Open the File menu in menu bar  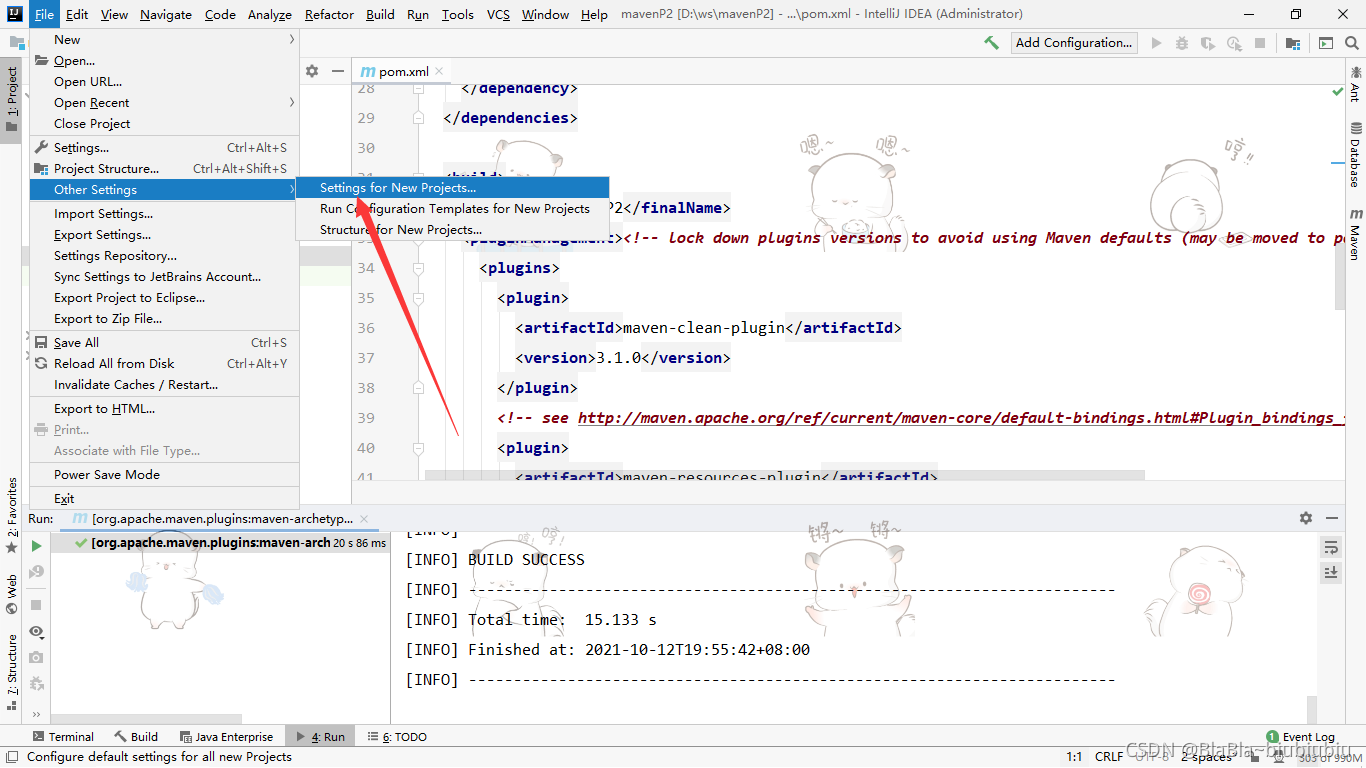tap(44, 14)
